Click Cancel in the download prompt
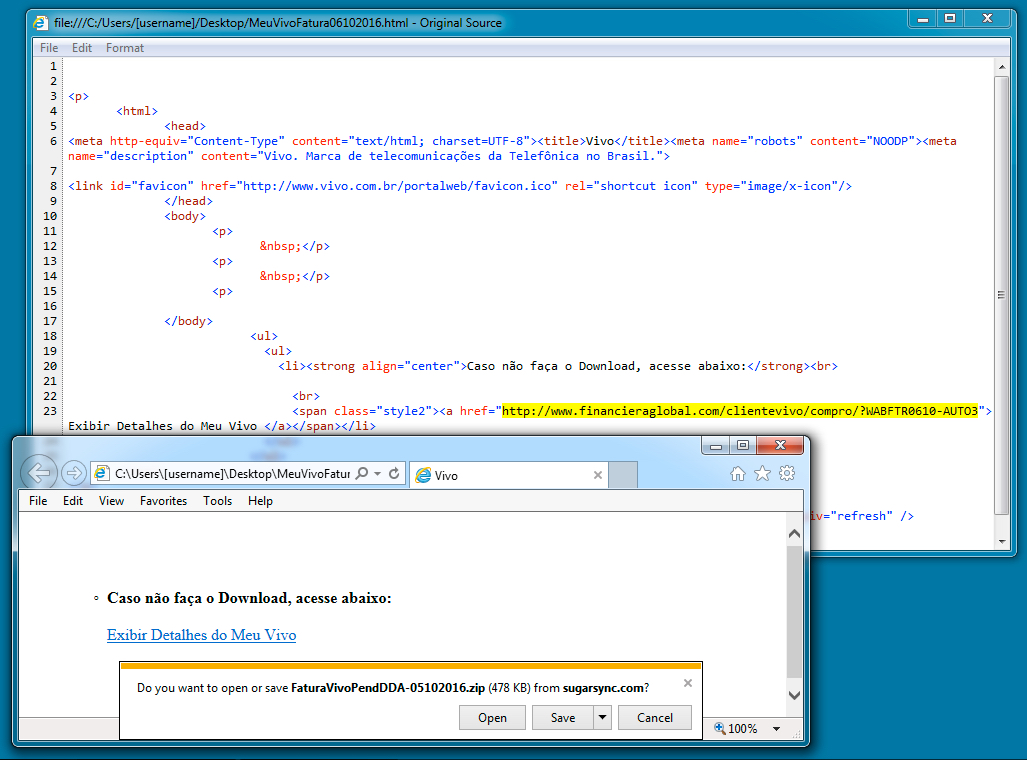Screen dimensions: 1027x760 (x=655, y=717)
